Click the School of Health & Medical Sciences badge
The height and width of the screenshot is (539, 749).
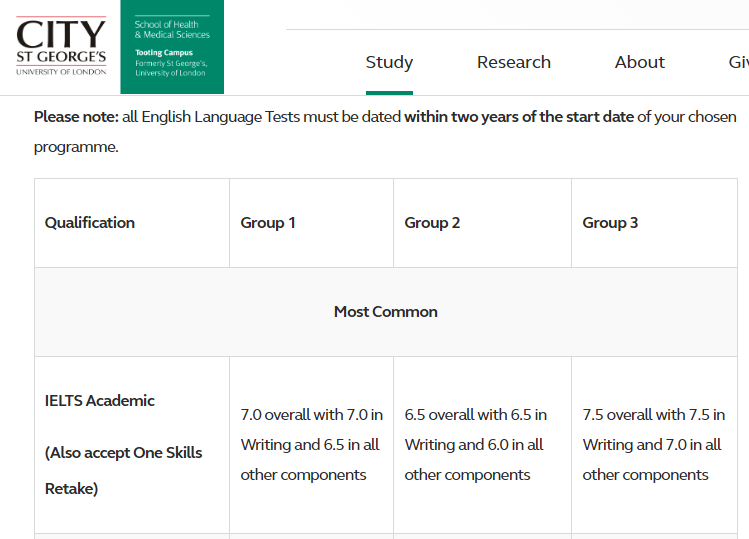172,47
